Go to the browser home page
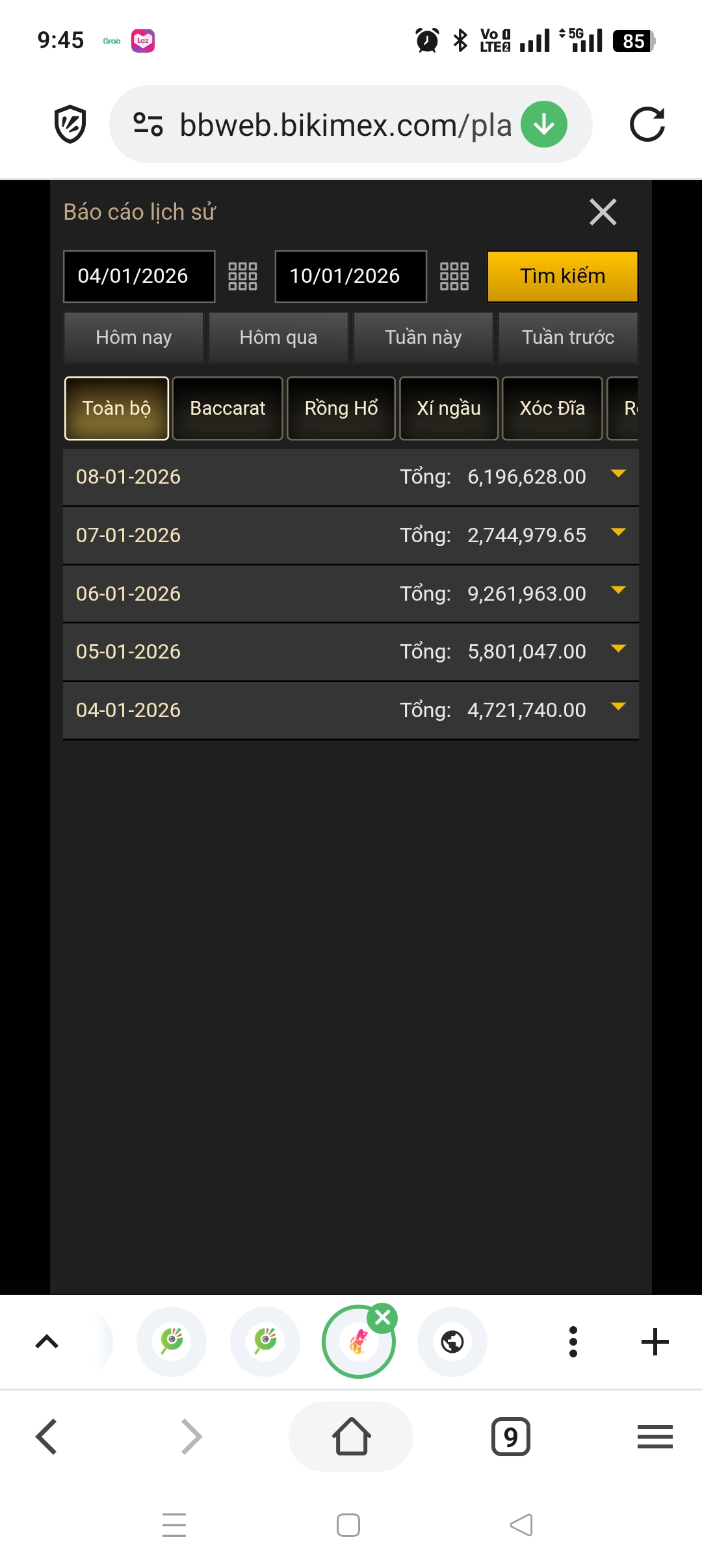Image resolution: width=702 pixels, height=1568 pixels. (x=351, y=1437)
